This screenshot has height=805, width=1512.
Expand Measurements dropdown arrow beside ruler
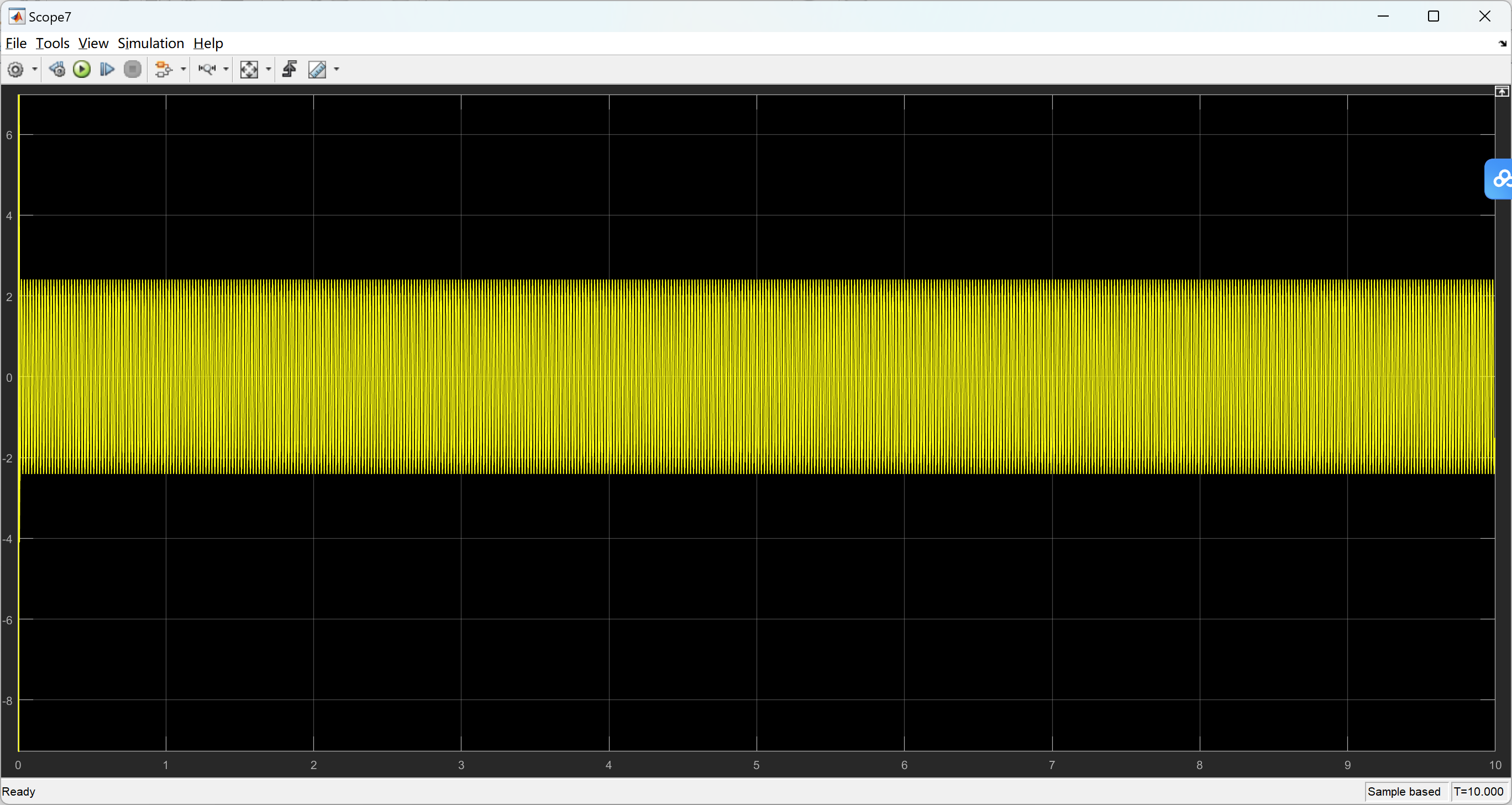[x=337, y=70]
